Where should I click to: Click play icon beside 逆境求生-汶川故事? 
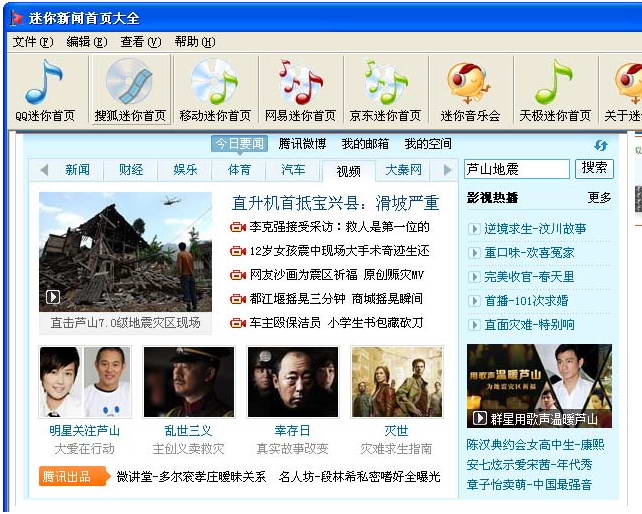(474, 229)
